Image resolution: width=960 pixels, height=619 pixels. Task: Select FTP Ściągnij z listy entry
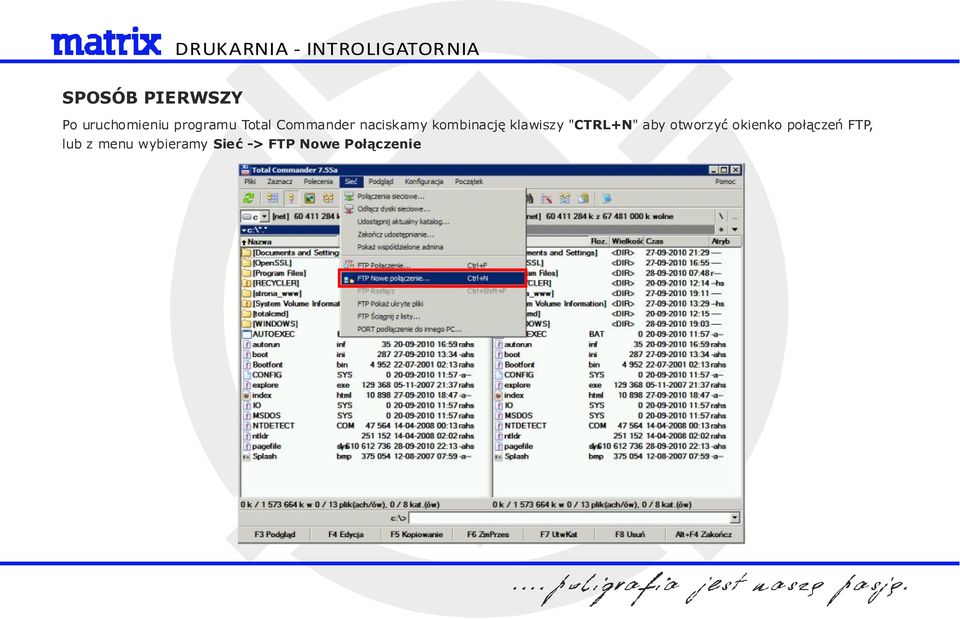coord(432,317)
